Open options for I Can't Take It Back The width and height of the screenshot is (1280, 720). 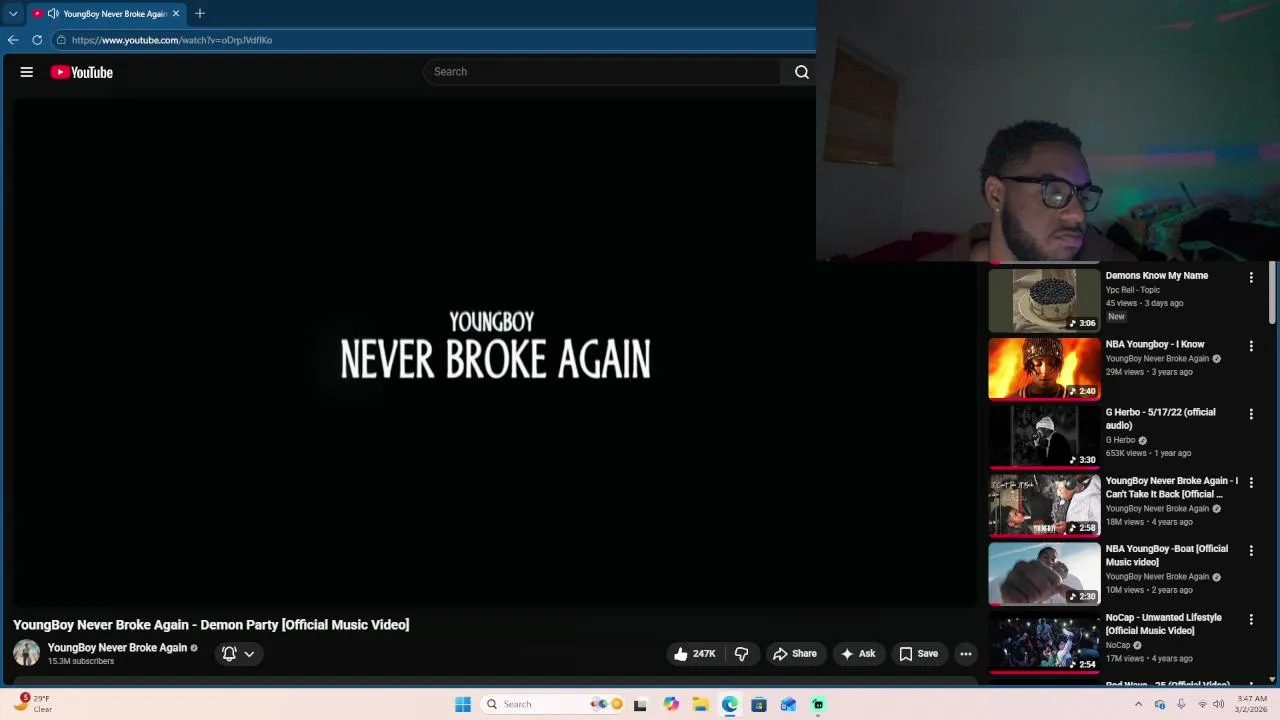click(1251, 482)
